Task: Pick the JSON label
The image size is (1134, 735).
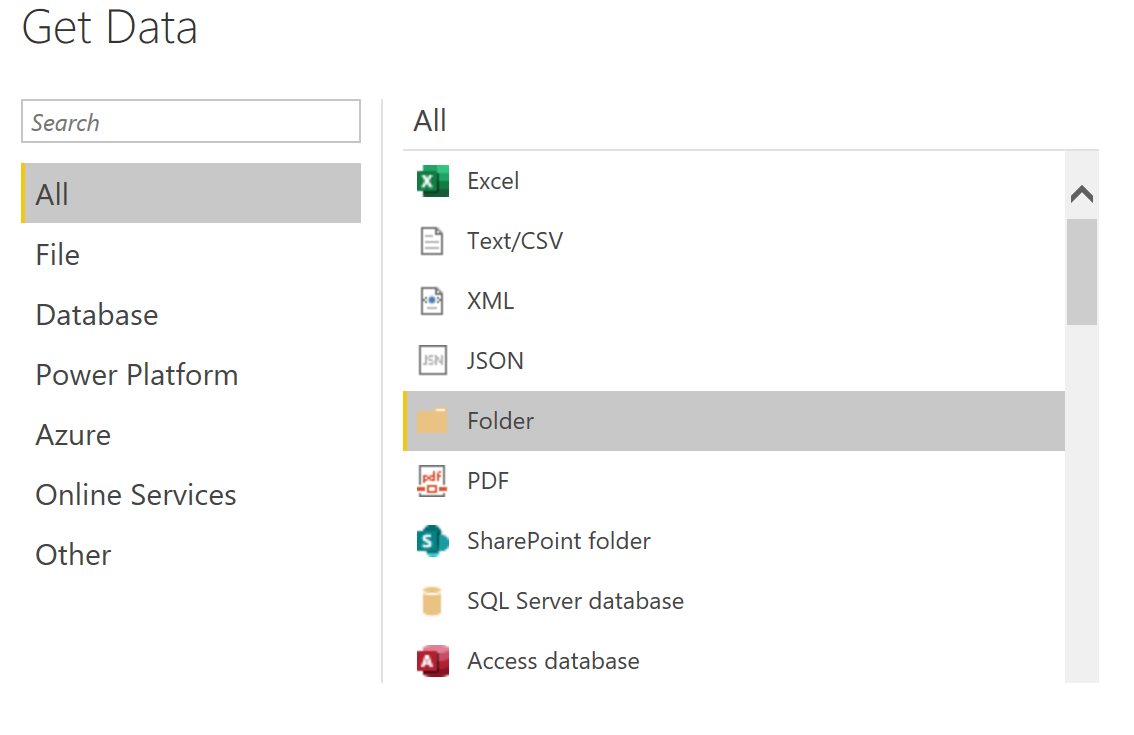Action: (495, 360)
